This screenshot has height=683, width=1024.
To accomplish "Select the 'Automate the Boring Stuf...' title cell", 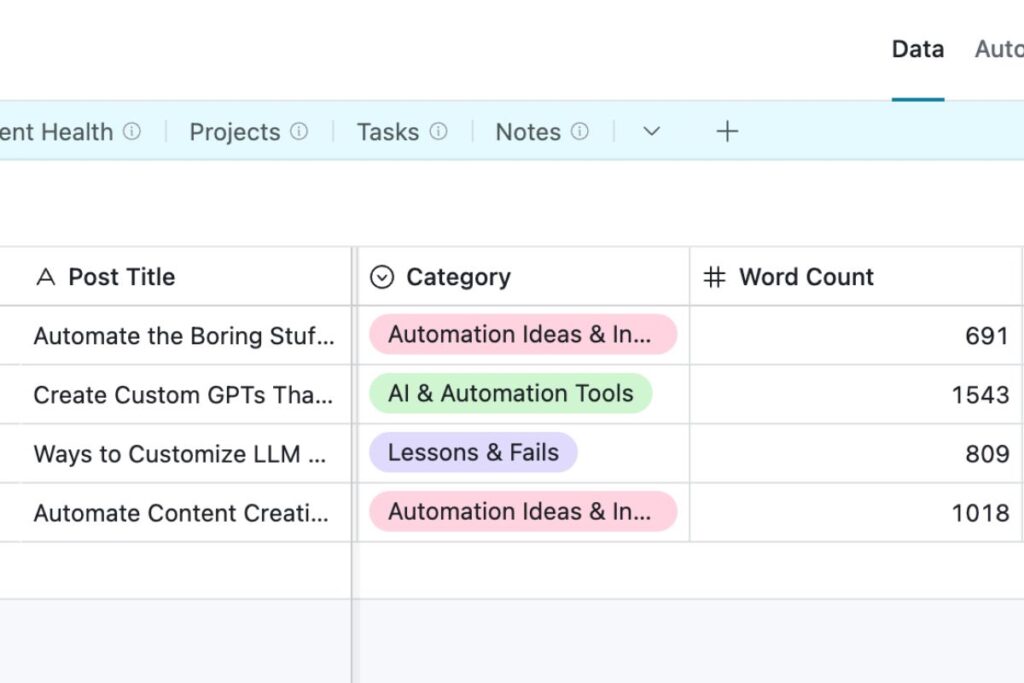I will [176, 336].
